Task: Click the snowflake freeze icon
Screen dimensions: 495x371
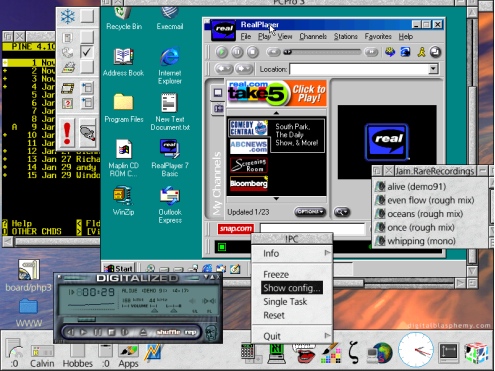Action: [68, 16]
